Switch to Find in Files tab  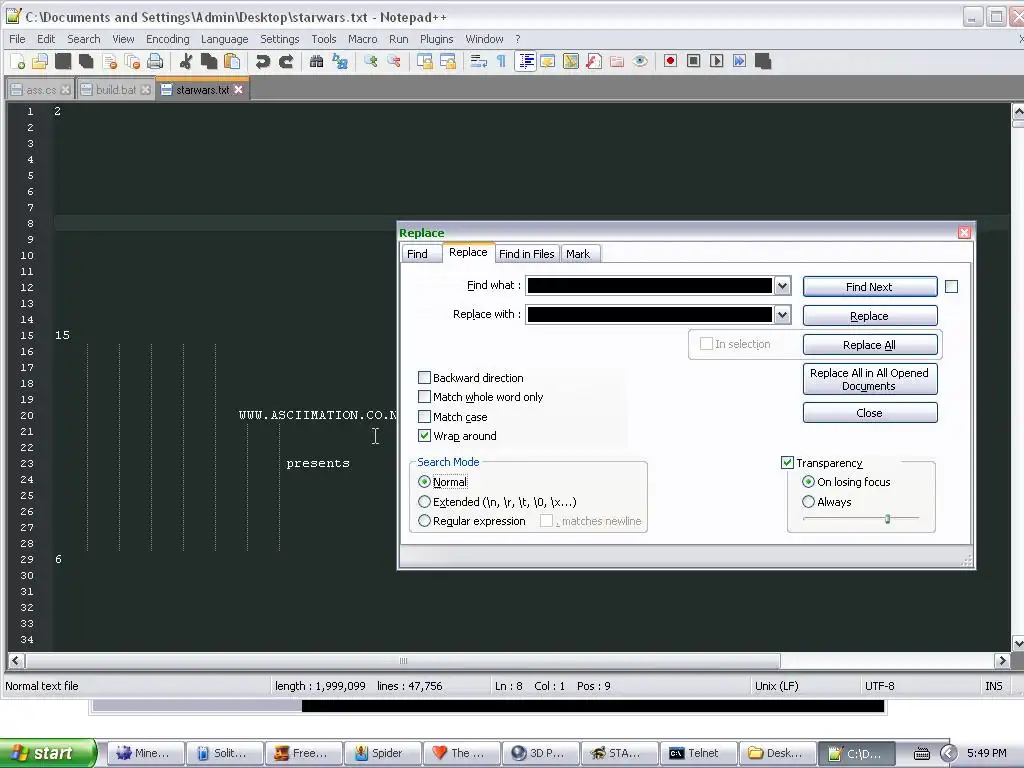(x=526, y=254)
